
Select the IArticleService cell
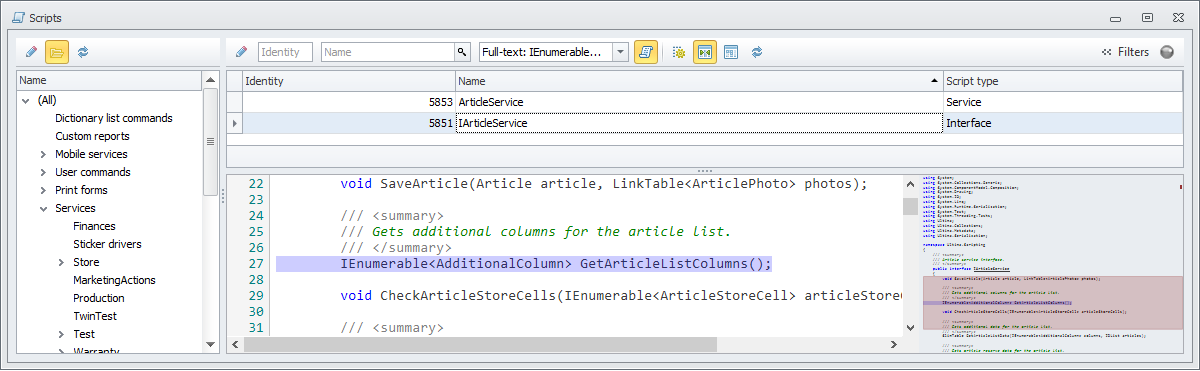point(699,123)
